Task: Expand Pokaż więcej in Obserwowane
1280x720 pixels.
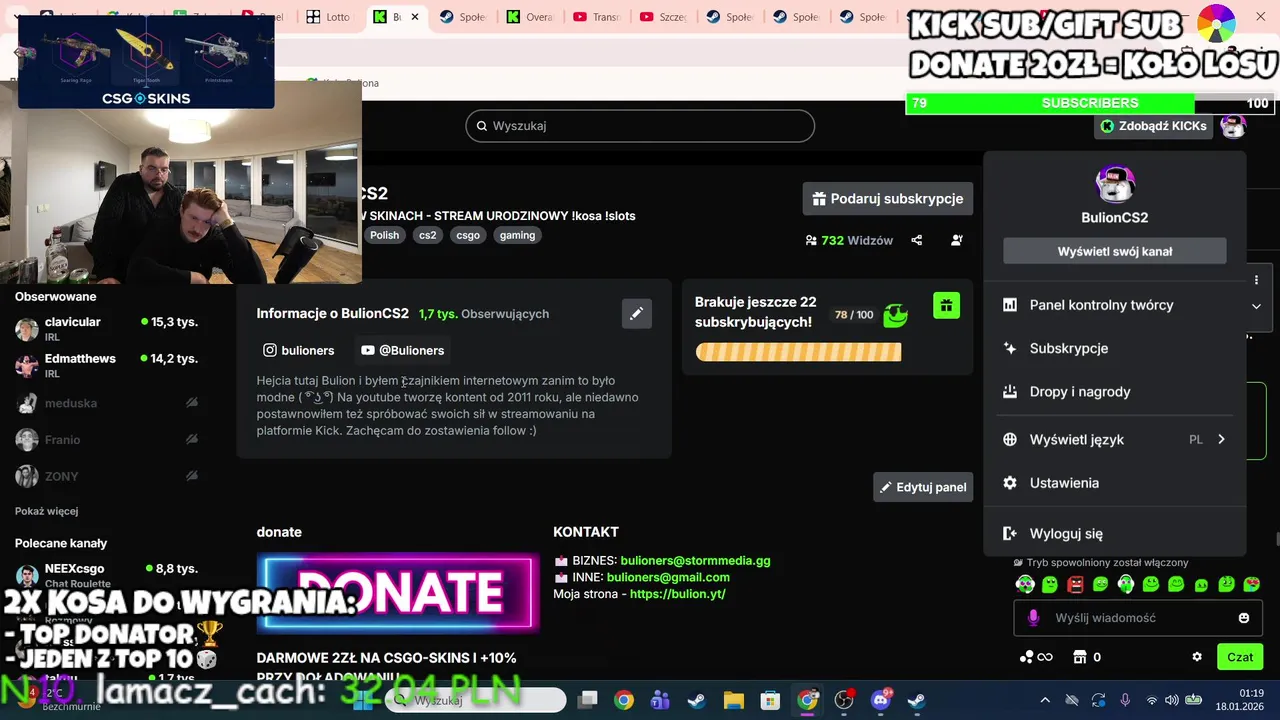Action: [46, 511]
